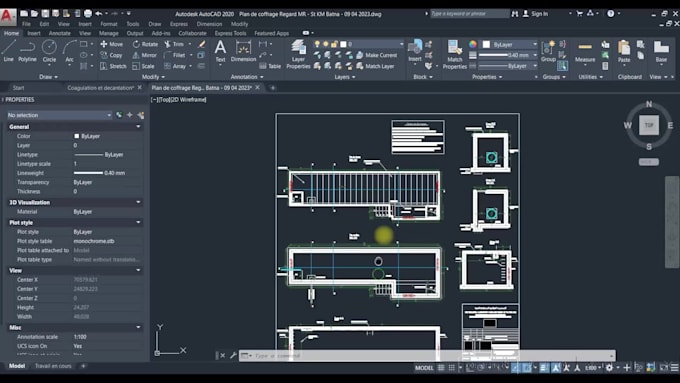Click the Group tool
The image size is (680, 383).
548,51
